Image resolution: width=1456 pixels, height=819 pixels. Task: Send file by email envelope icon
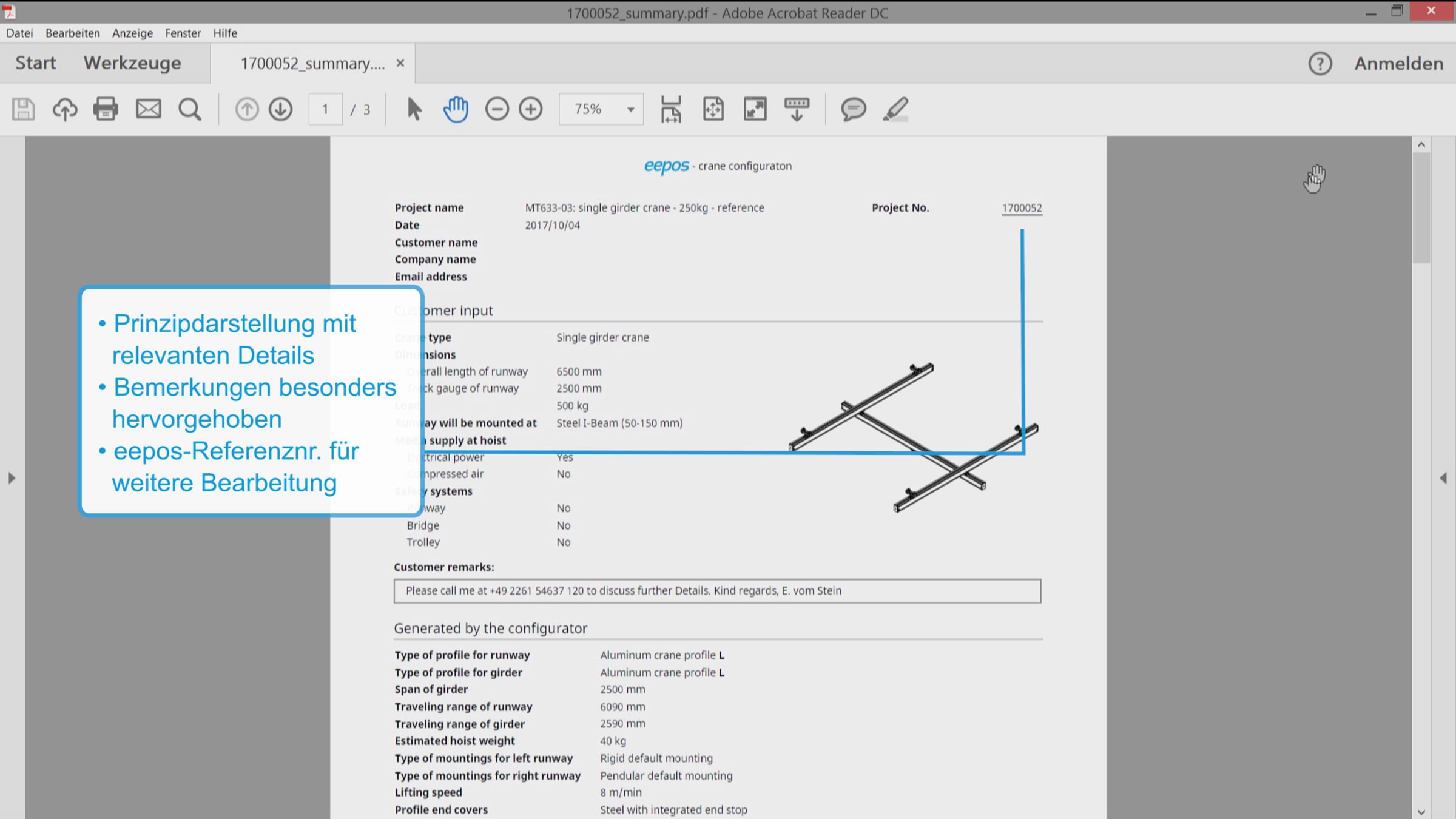[x=148, y=109]
